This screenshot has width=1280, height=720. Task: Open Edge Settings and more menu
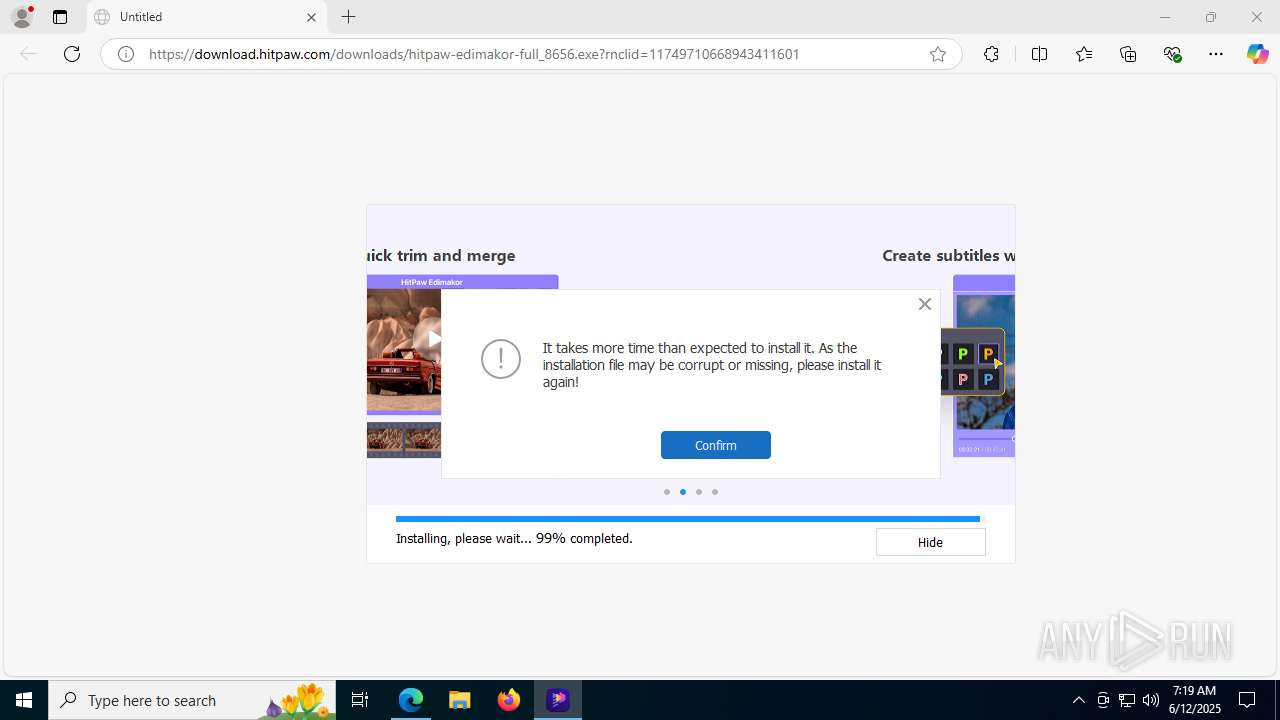pos(1216,54)
